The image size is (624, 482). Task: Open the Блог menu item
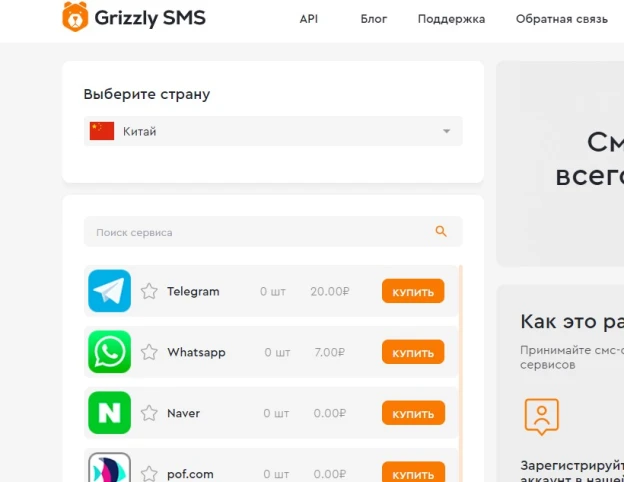point(374,19)
